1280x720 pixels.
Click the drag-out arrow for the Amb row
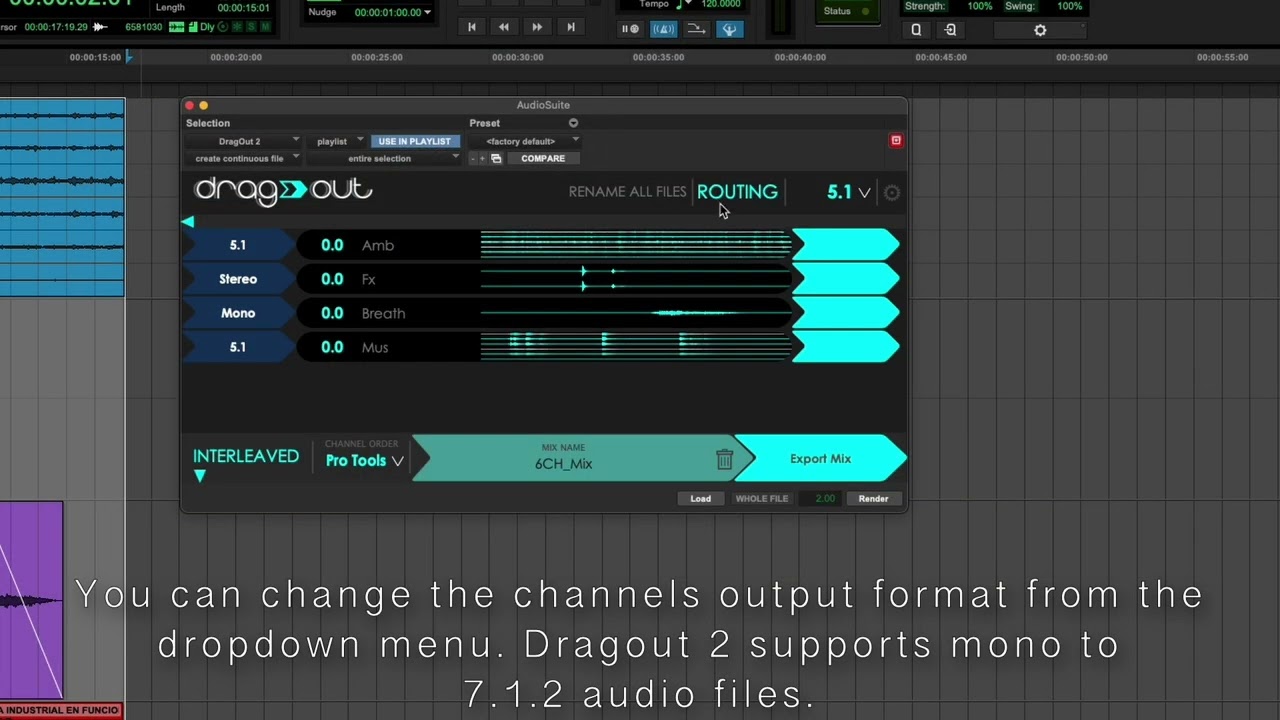pyautogui.click(x=846, y=245)
